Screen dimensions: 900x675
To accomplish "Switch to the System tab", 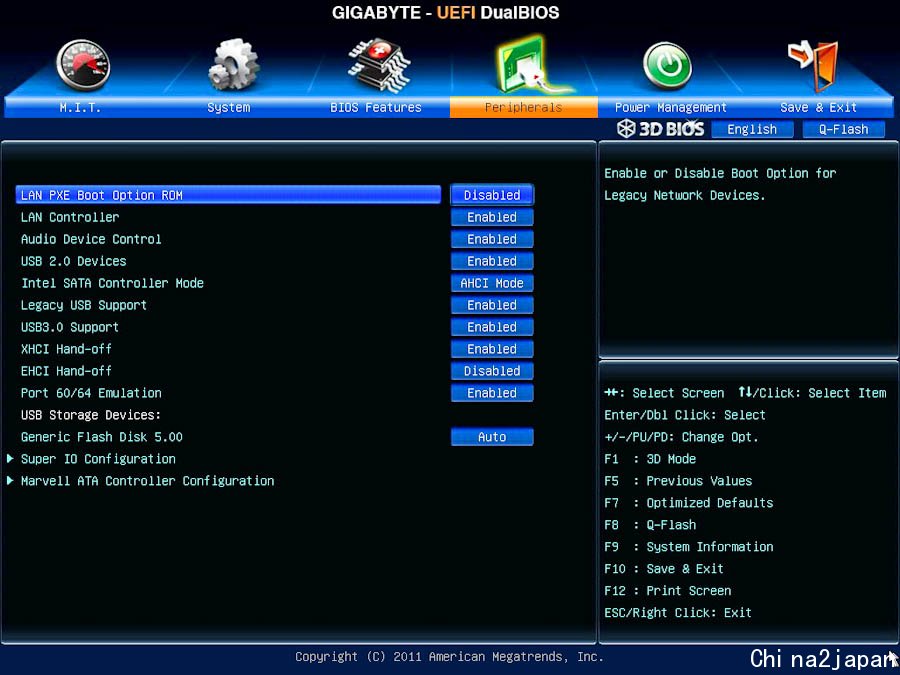I will pyautogui.click(x=228, y=107).
